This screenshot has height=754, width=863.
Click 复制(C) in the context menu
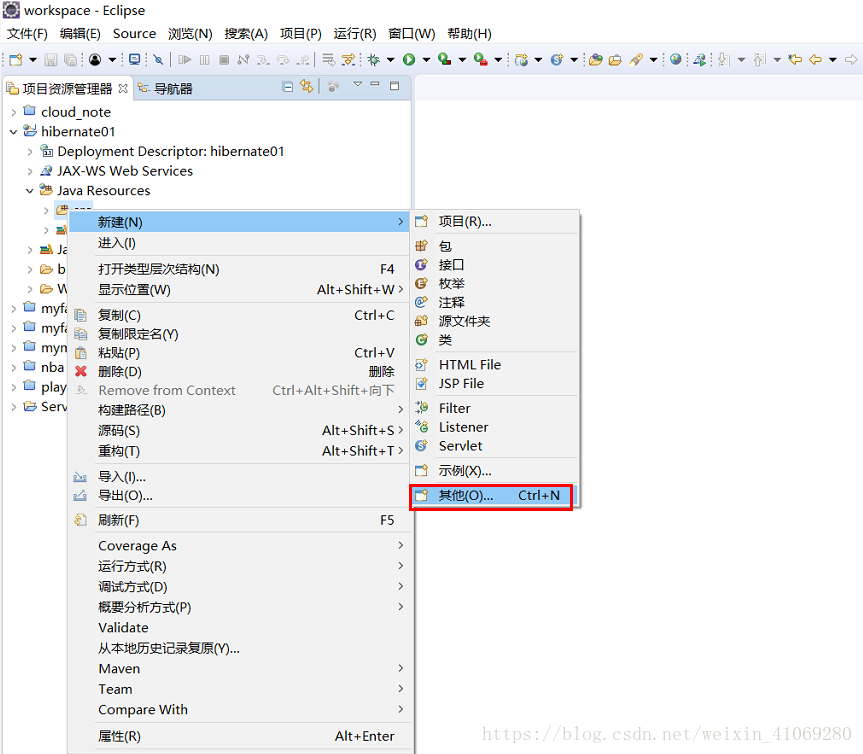tap(240, 315)
